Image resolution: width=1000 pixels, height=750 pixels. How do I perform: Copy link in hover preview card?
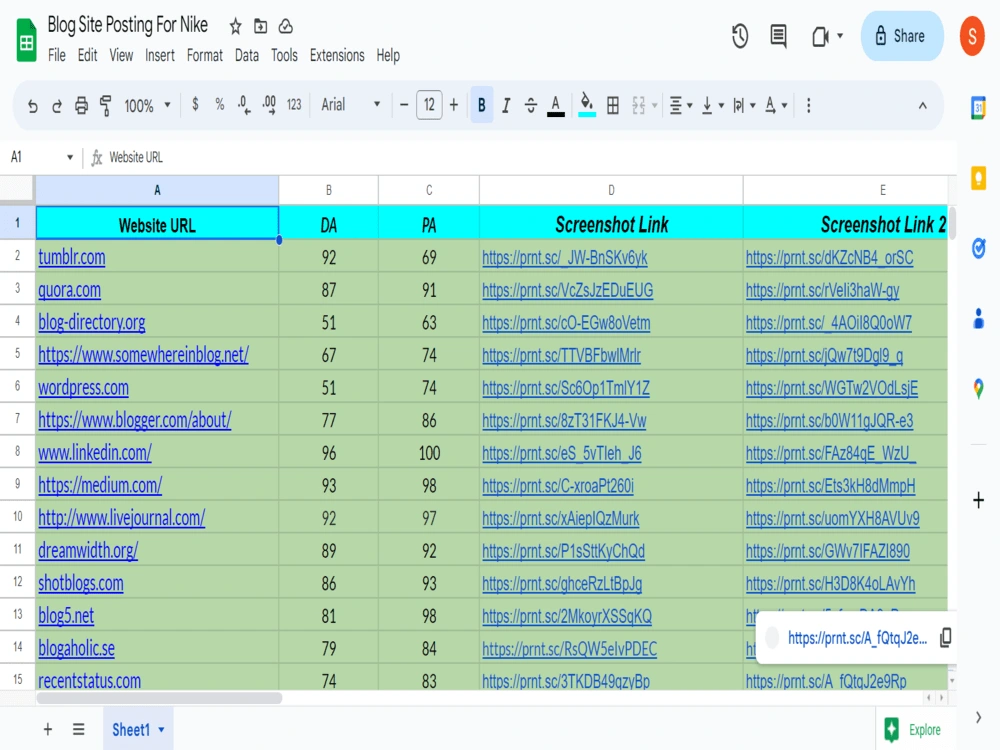coord(945,637)
